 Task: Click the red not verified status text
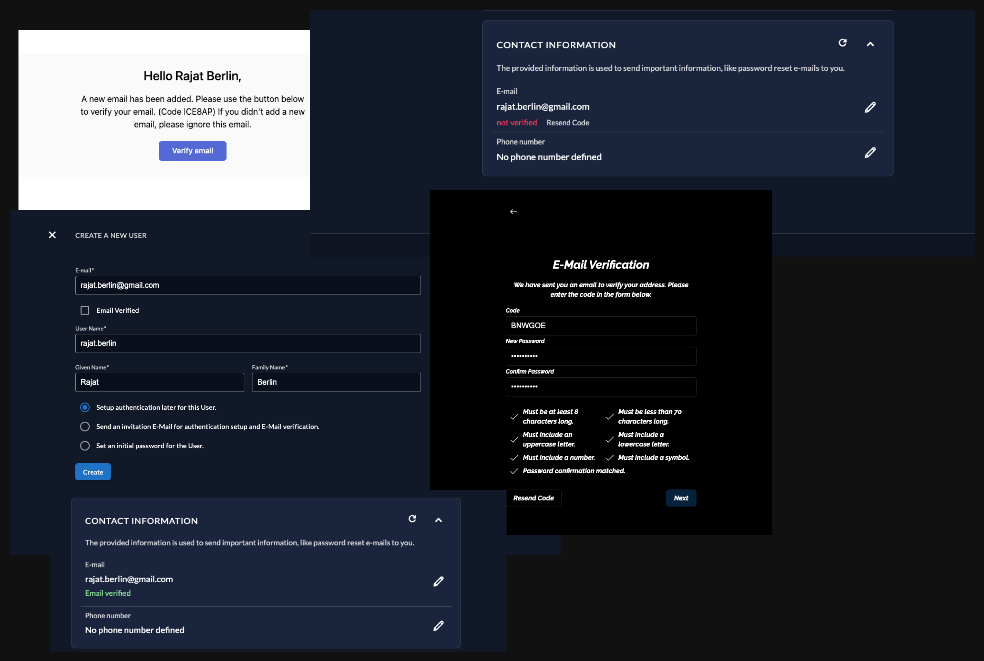(516, 123)
